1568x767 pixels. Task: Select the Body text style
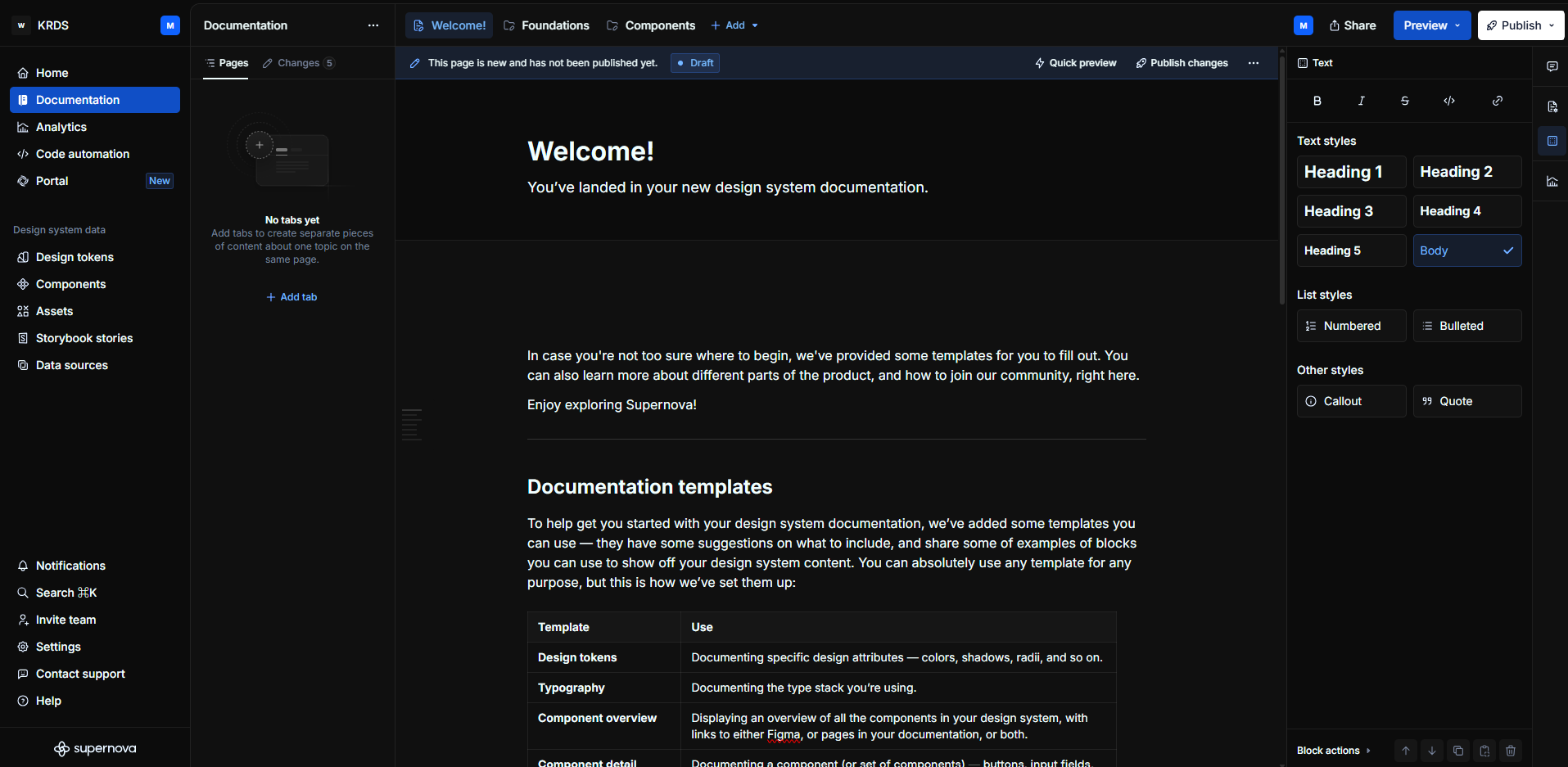coord(1466,250)
